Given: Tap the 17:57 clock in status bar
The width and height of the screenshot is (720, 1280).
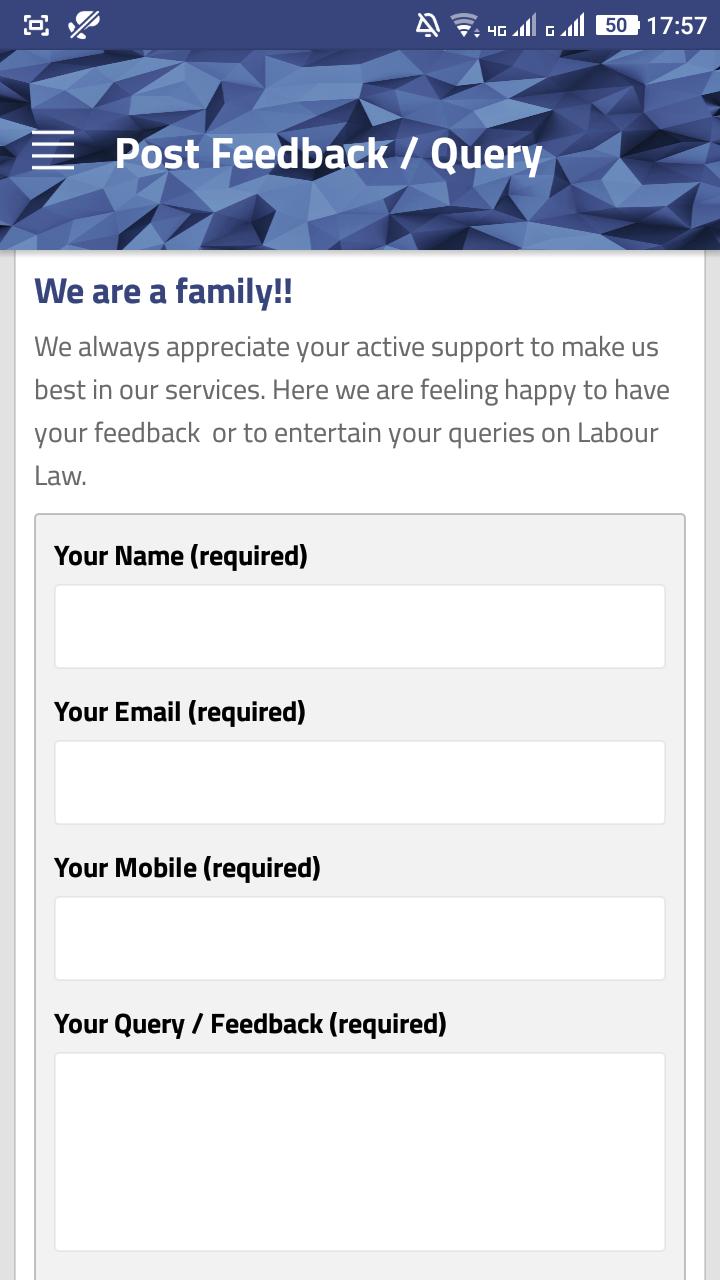Looking at the screenshot, I should [677, 25].
